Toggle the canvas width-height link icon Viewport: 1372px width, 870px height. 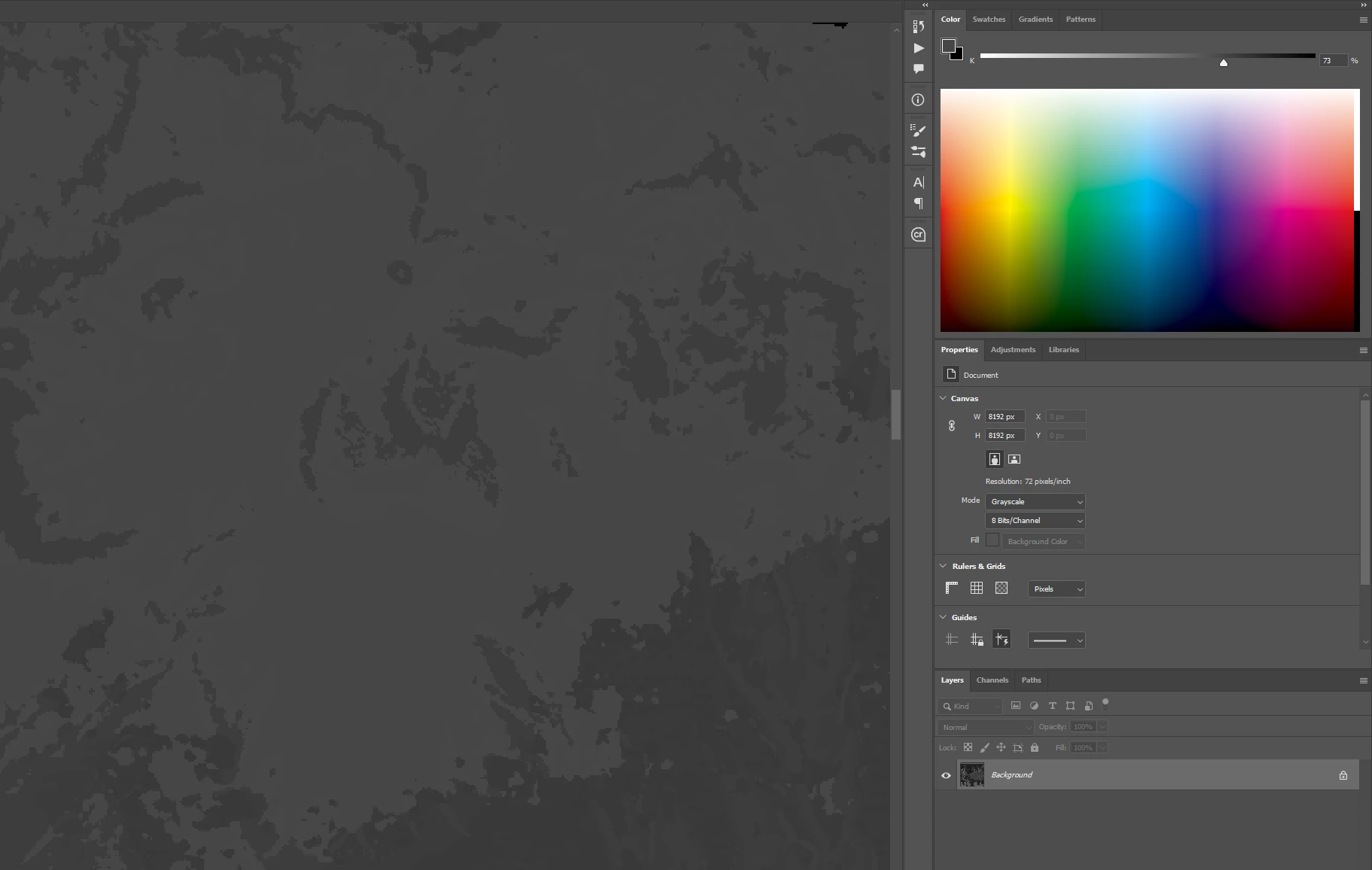(x=952, y=426)
